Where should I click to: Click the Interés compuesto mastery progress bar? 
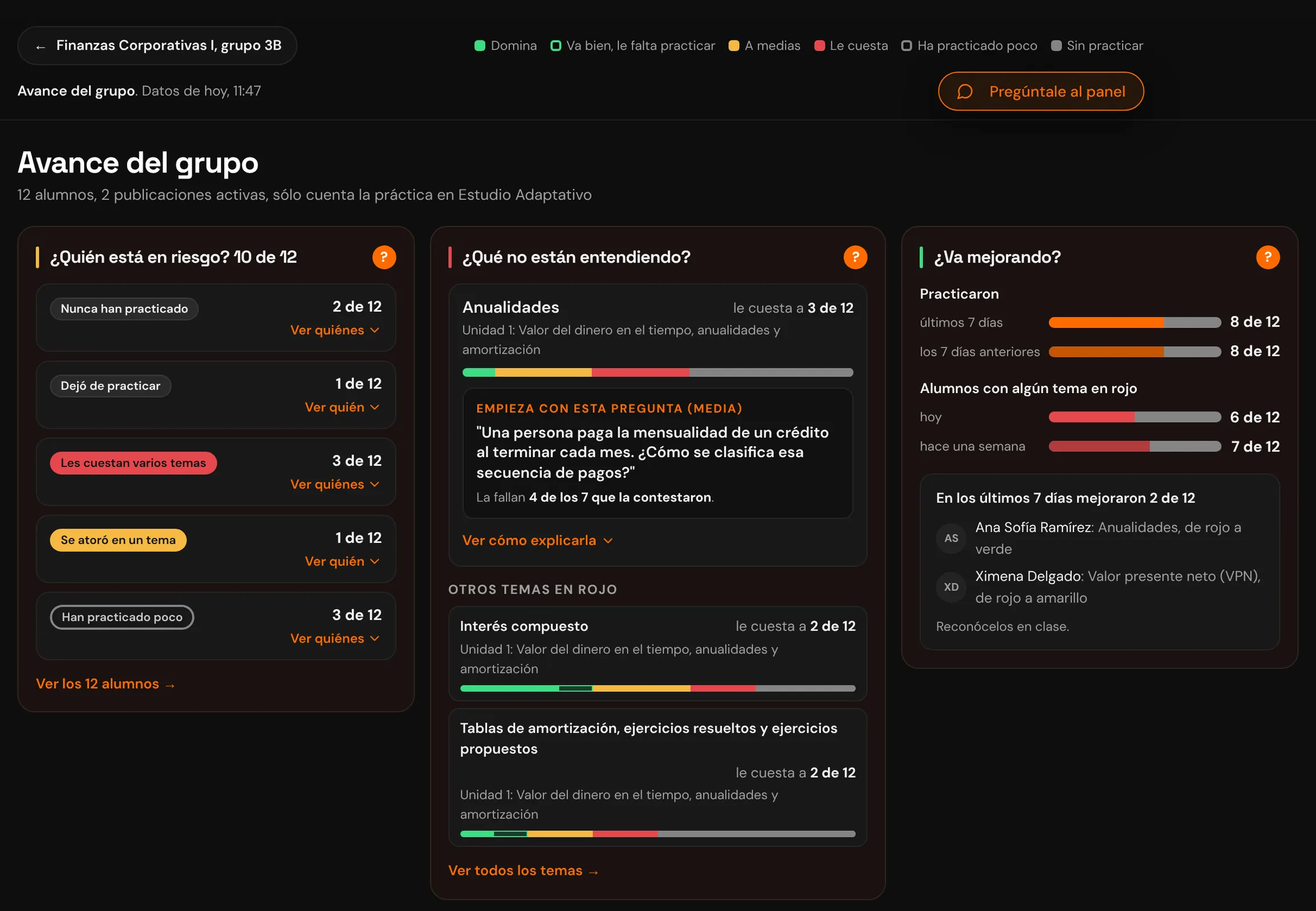(x=657, y=688)
